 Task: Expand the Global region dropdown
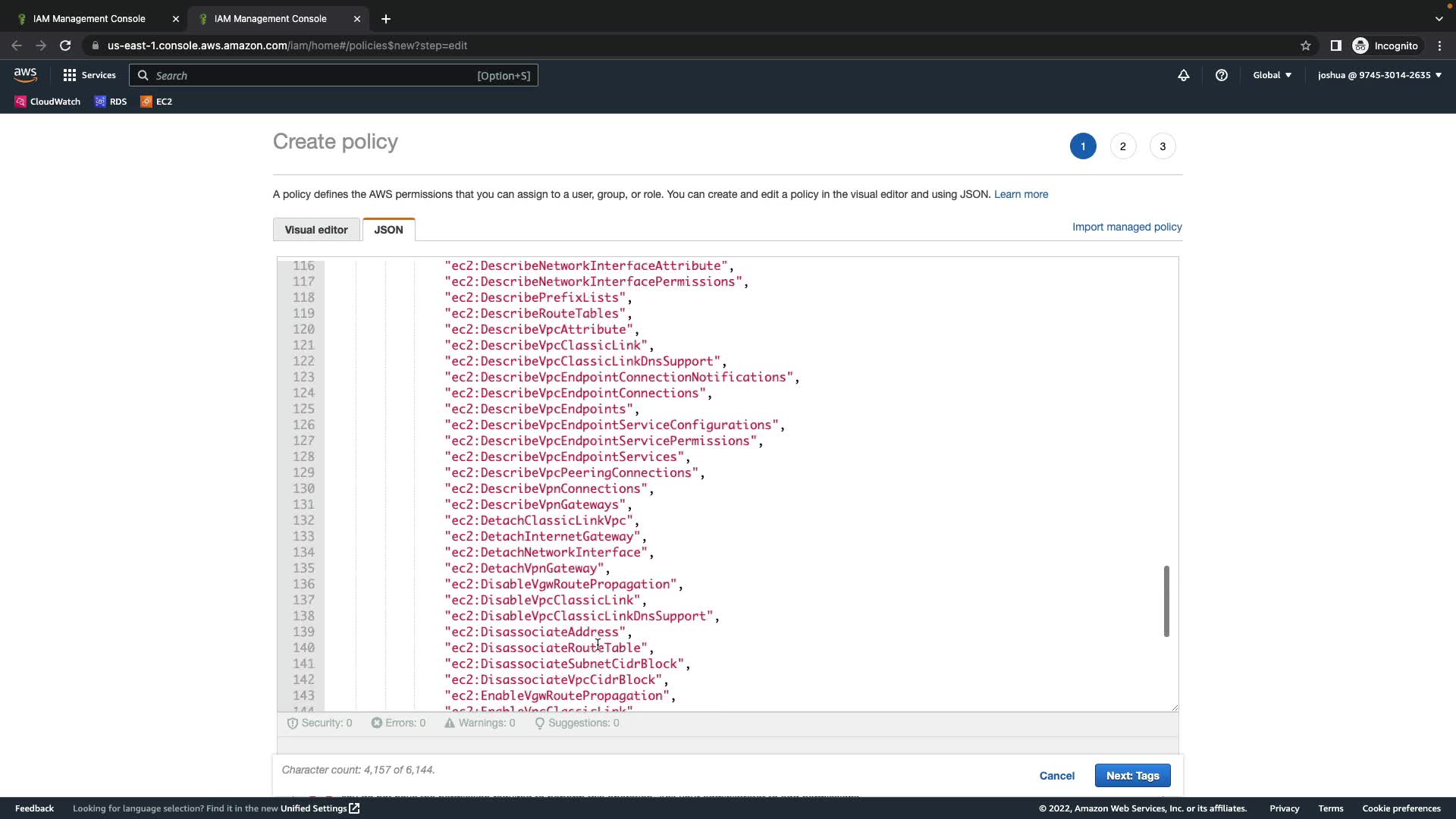pos(1272,75)
